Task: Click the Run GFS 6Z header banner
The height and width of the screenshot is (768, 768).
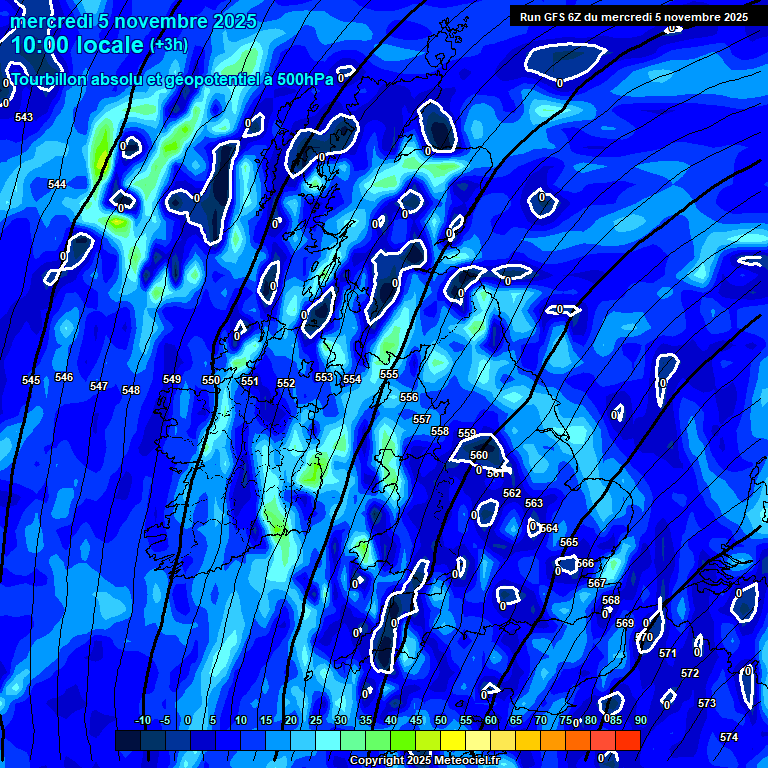Action: click(633, 17)
